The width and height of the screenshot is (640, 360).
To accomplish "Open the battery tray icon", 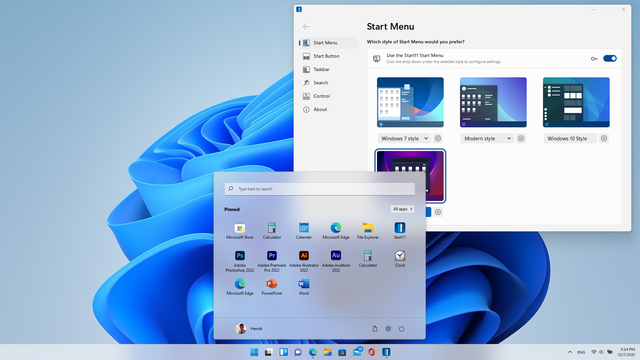I will (x=610, y=352).
